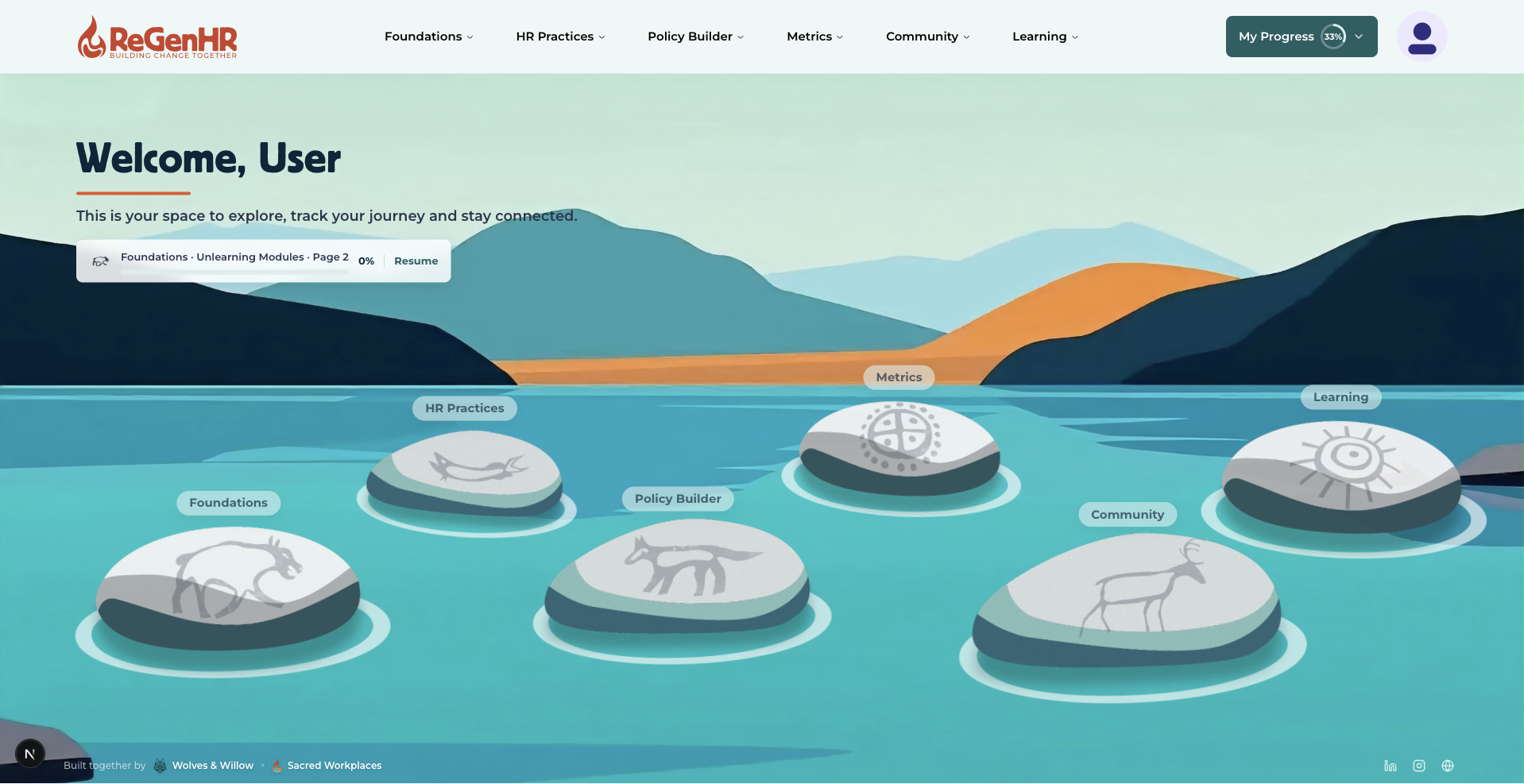Screen dimensions: 1524x784
Task: Click the module progress bar
Action: pos(234,272)
